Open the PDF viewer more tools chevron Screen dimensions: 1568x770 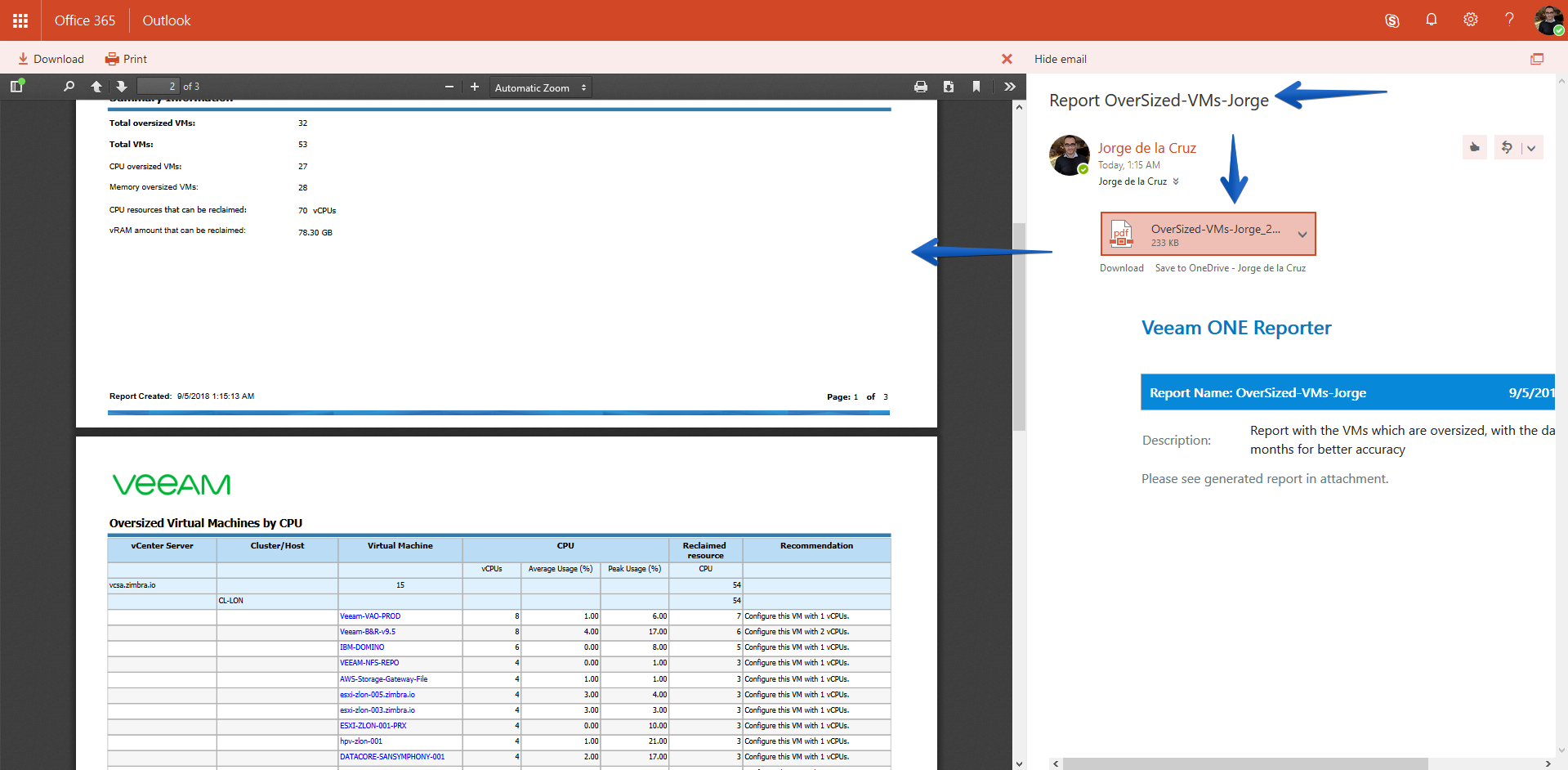[x=1010, y=87]
